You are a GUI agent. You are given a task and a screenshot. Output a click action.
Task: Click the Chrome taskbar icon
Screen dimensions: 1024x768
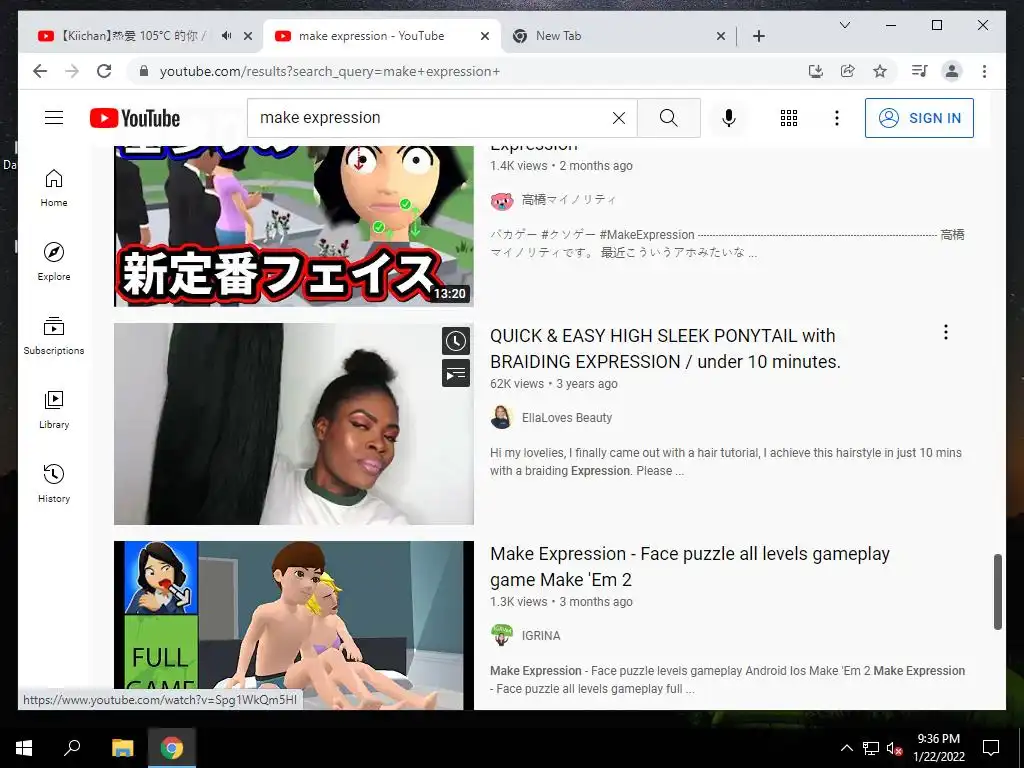pyautogui.click(x=172, y=748)
